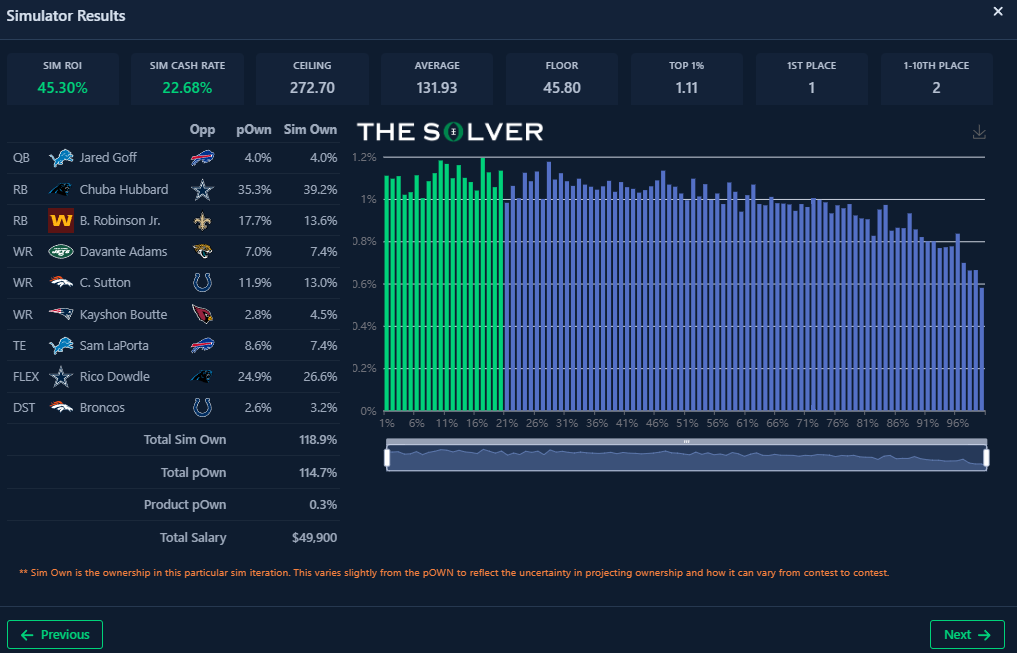This screenshot has height=653, width=1017.
Task: Click the pOwn column header
Action: coord(254,130)
